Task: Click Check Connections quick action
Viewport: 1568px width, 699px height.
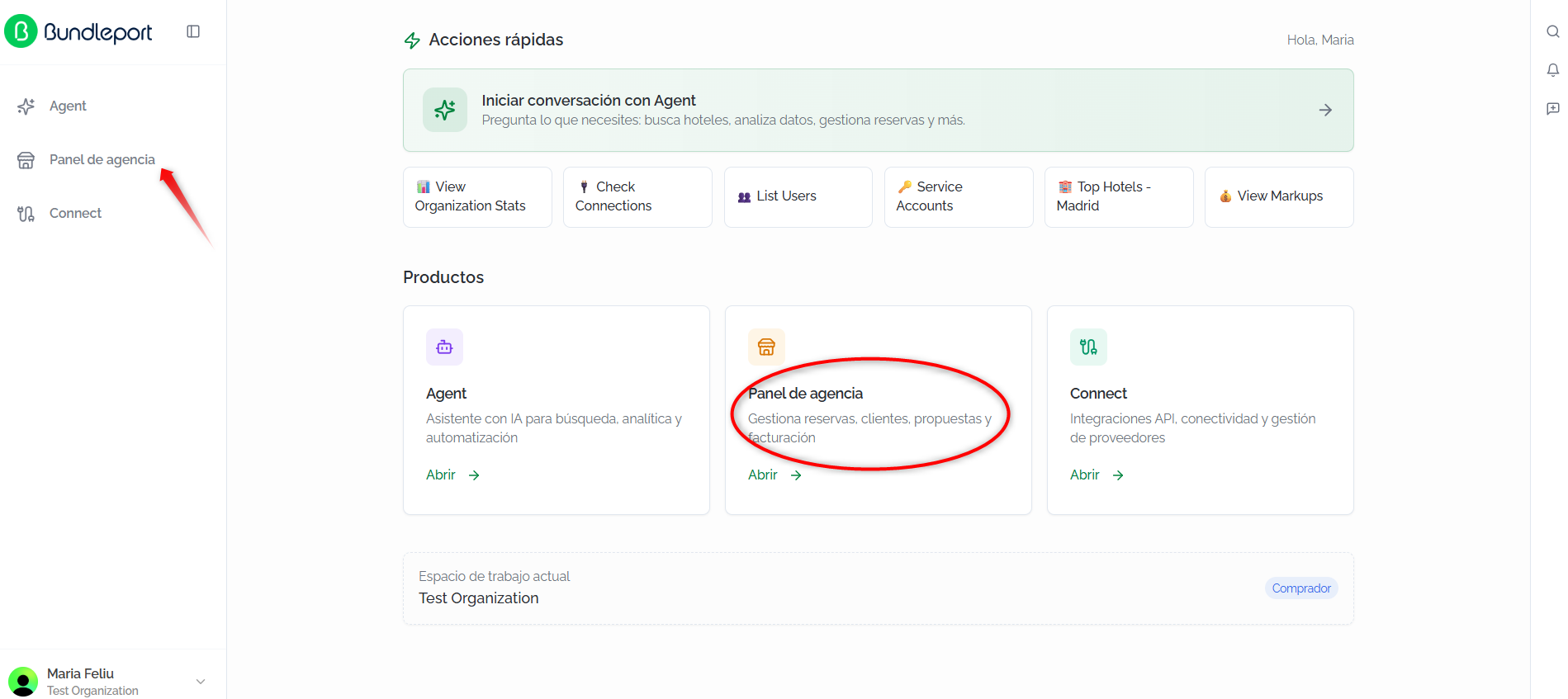Action: tap(637, 197)
